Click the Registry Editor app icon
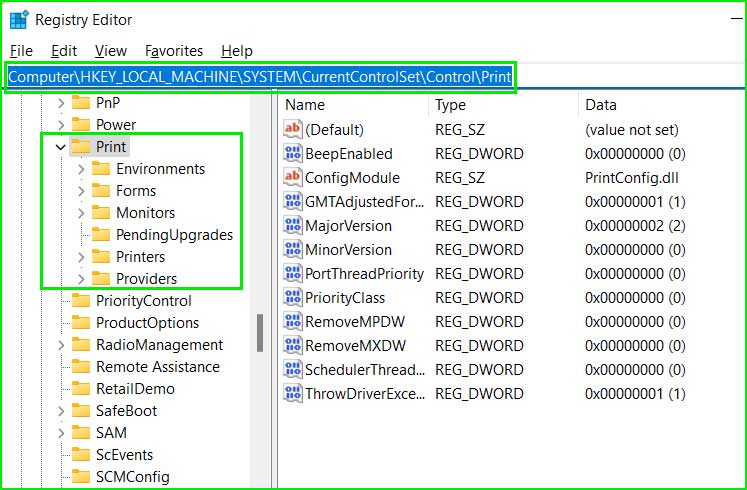 pos(19,20)
